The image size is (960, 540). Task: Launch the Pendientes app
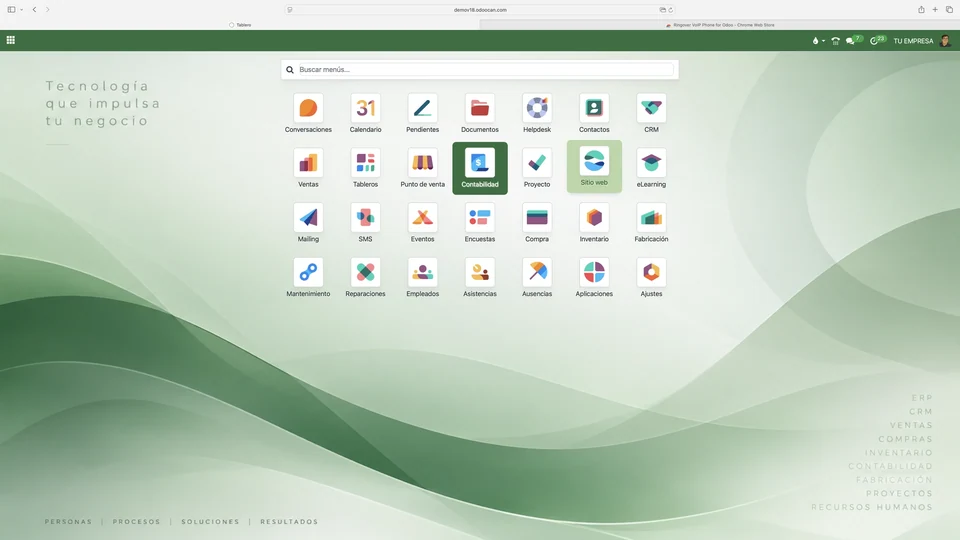tap(422, 114)
